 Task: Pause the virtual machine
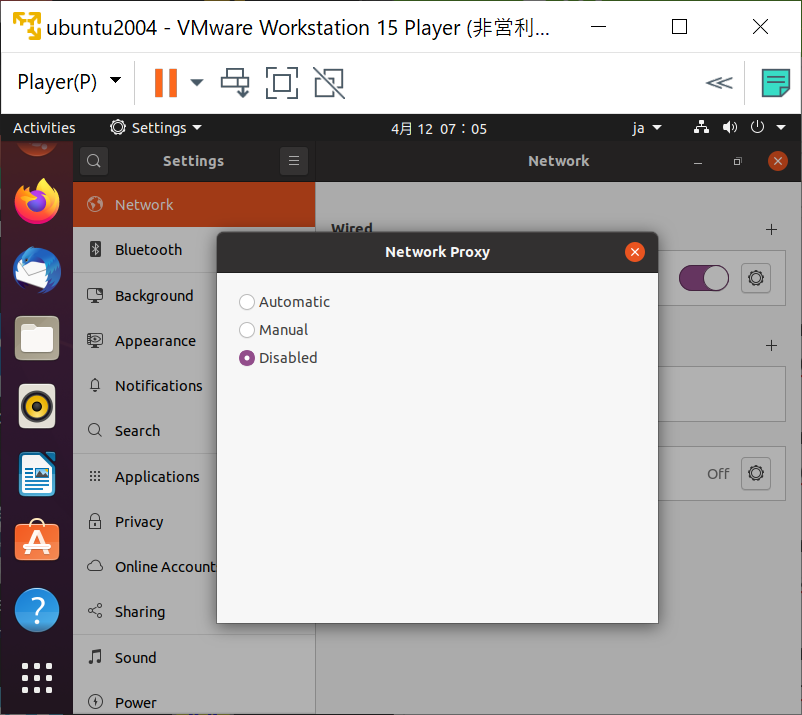click(x=166, y=82)
